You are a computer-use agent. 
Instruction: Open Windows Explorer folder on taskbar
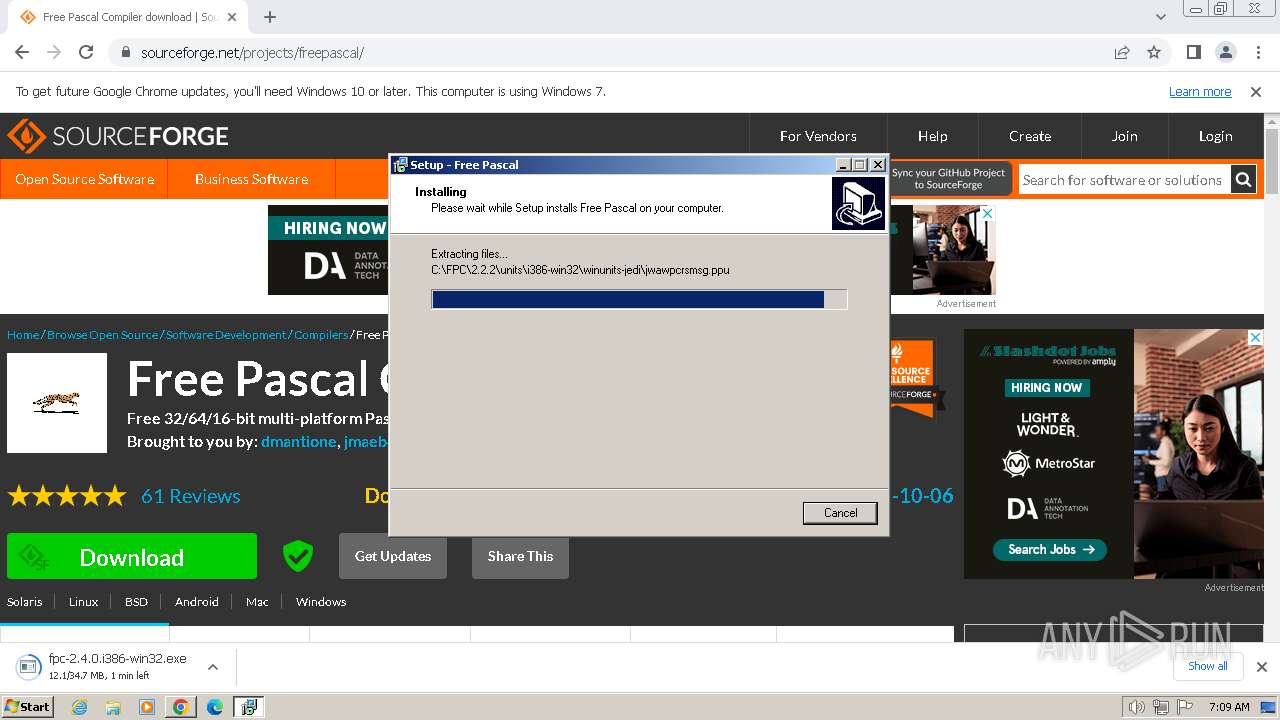point(113,707)
